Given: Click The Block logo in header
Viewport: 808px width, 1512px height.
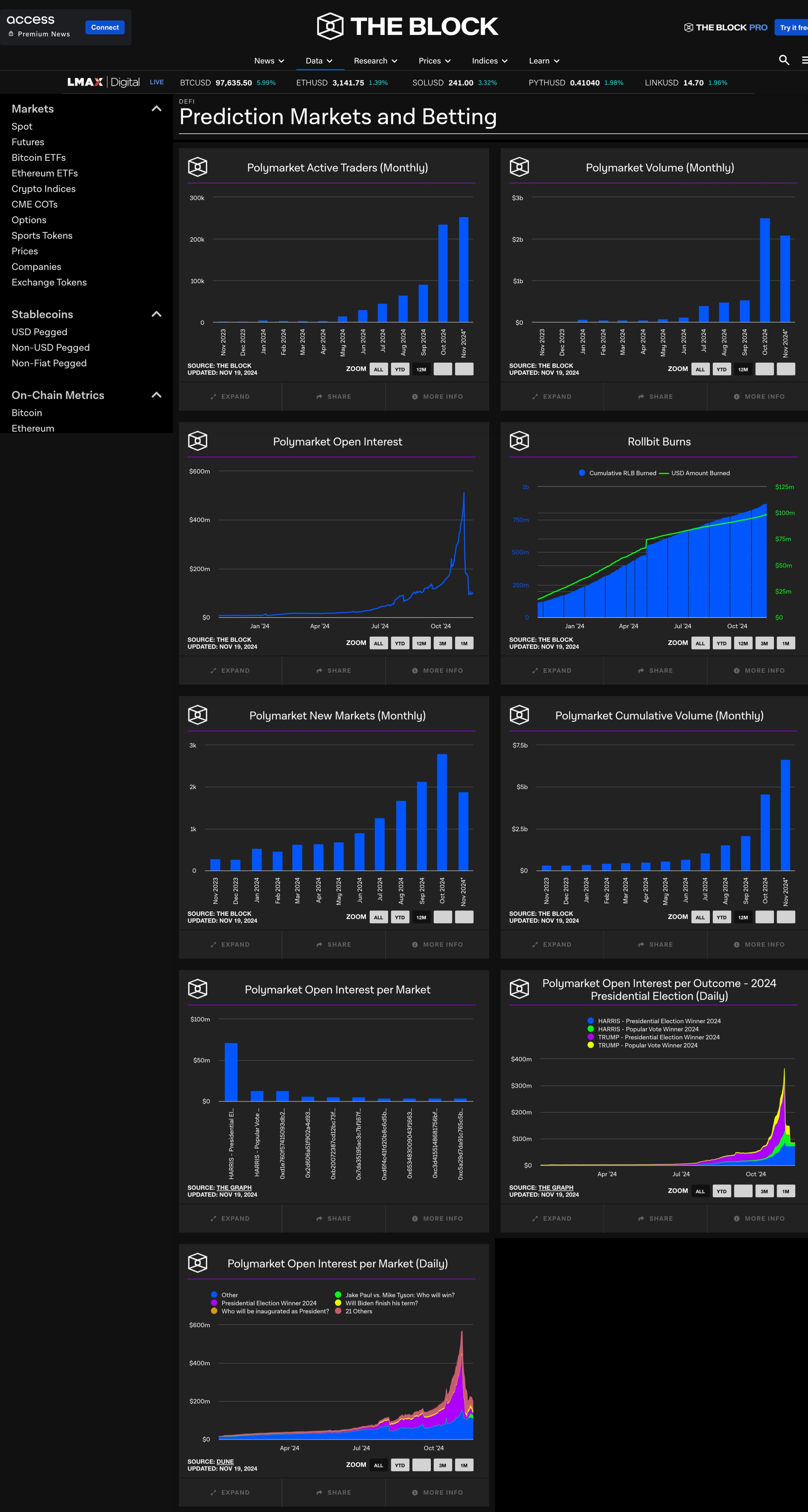Looking at the screenshot, I should pyautogui.click(x=407, y=27).
